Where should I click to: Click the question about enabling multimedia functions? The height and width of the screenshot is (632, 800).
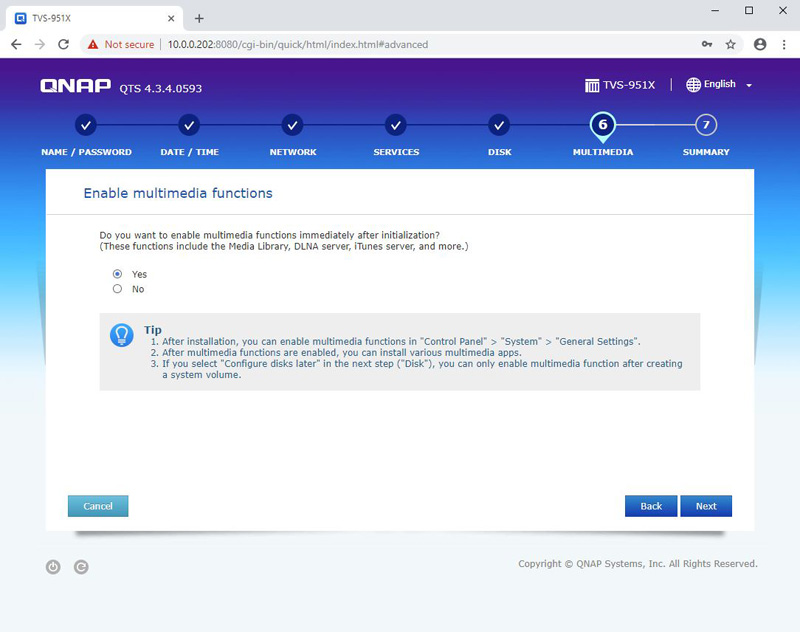[x=269, y=235]
